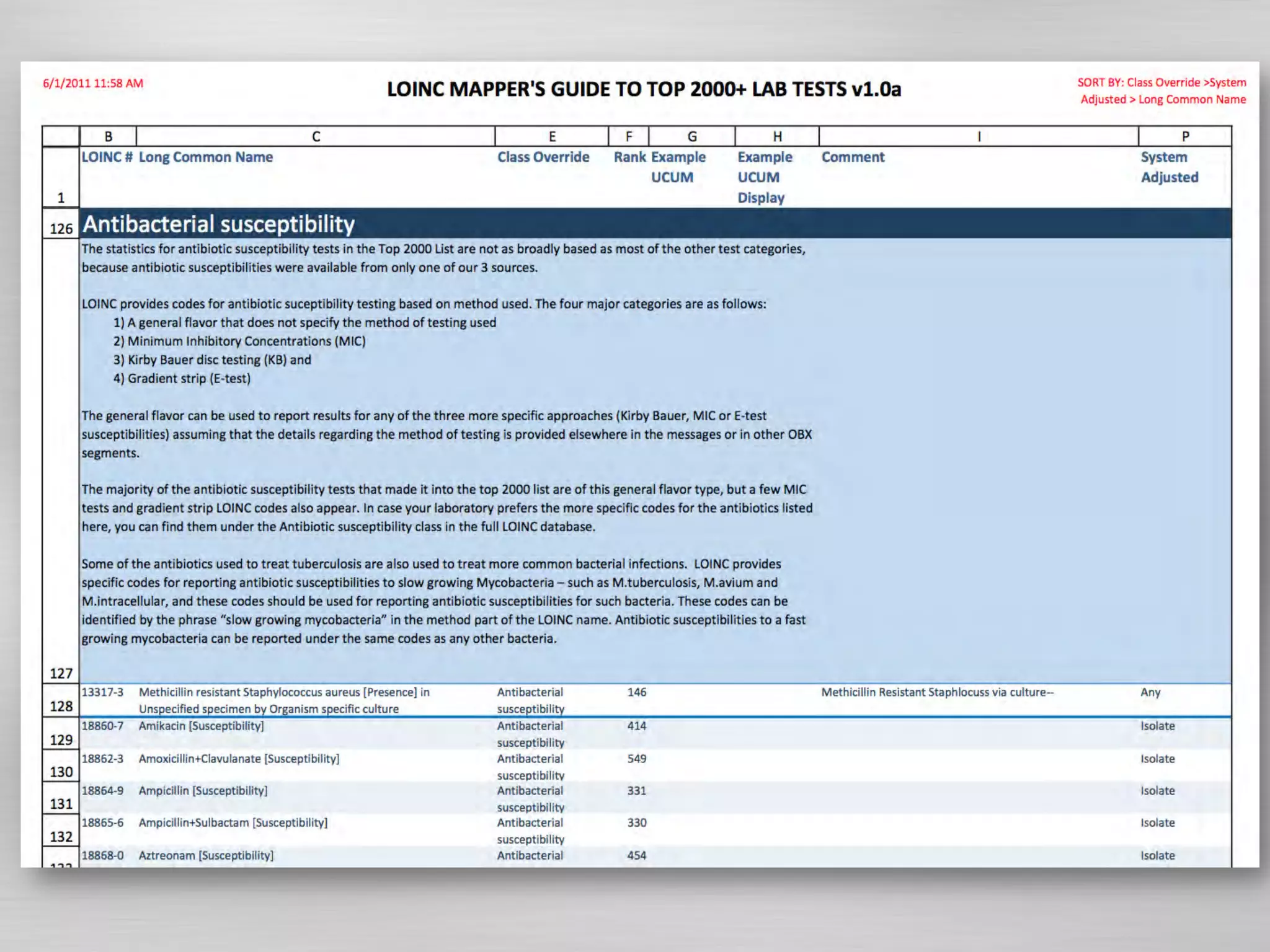Click the Rank column title
Viewport: 1270px width, 952px height.
pos(629,157)
